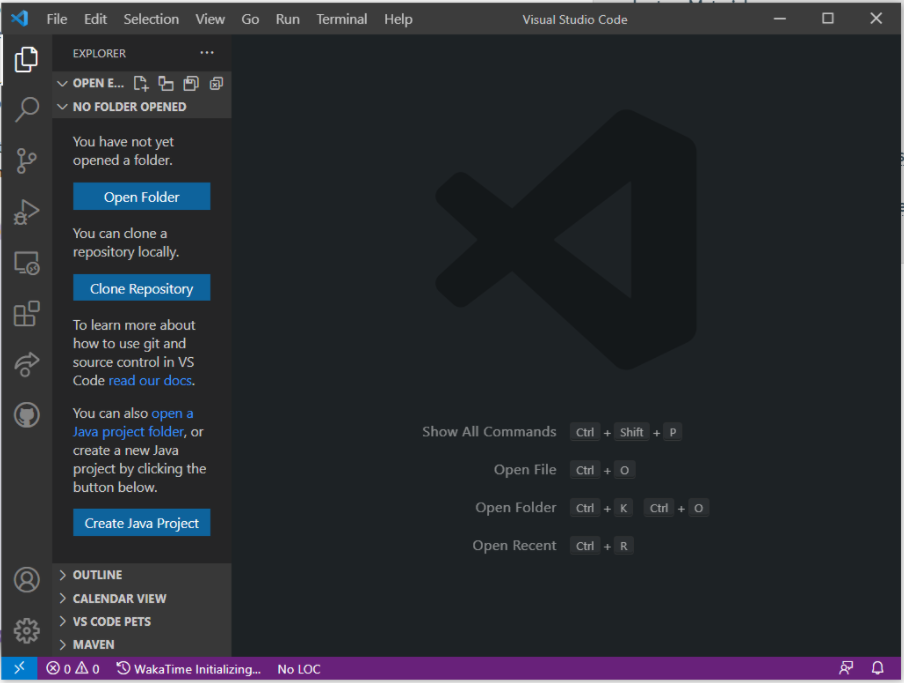904x683 pixels.
Task: Follow the 'read our docs' link
Action: click(x=150, y=380)
